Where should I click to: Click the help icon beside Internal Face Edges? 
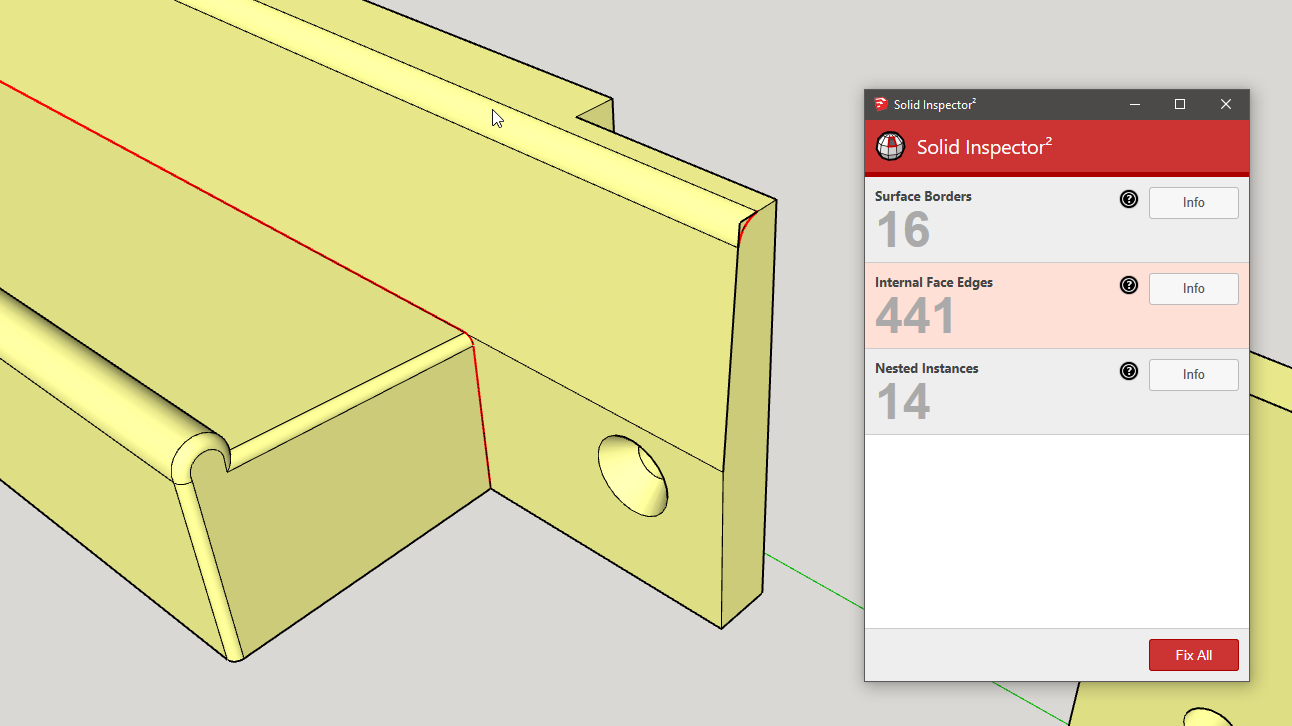1129,286
